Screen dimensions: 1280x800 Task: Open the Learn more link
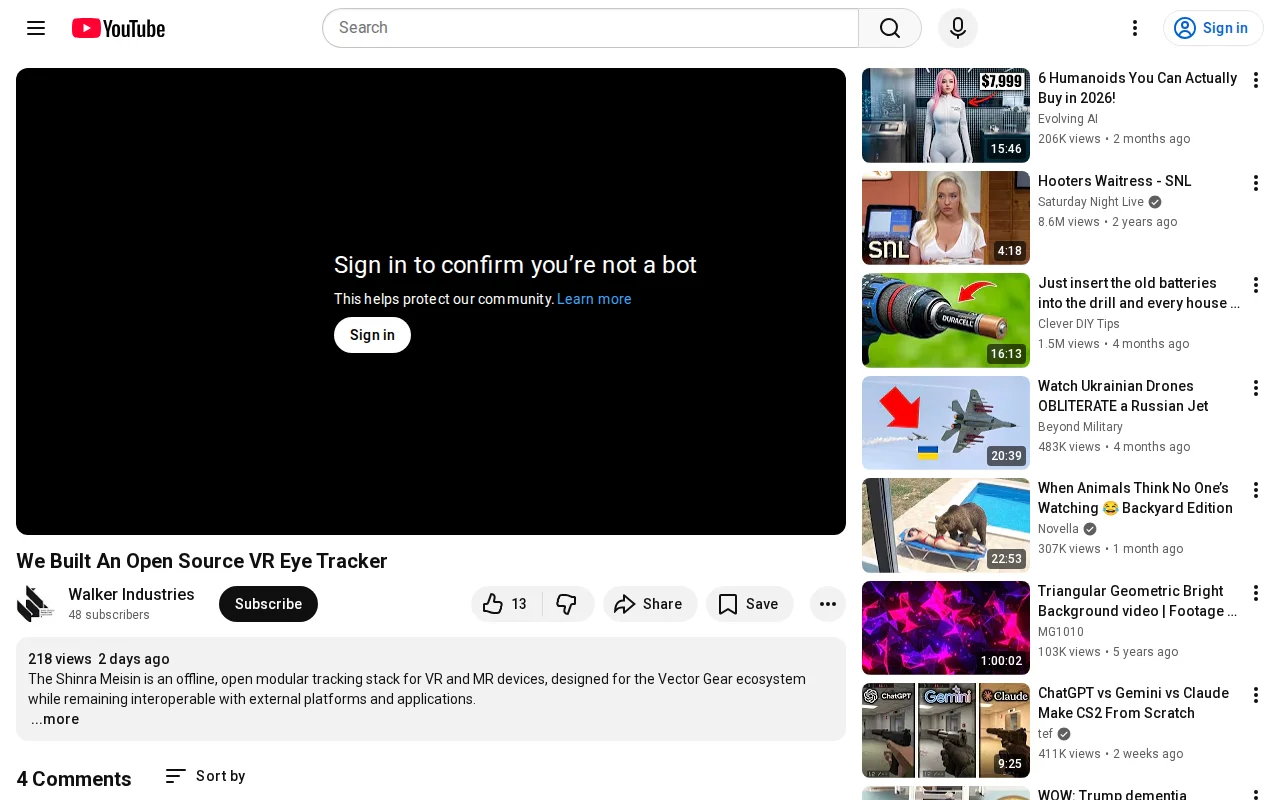click(x=594, y=299)
